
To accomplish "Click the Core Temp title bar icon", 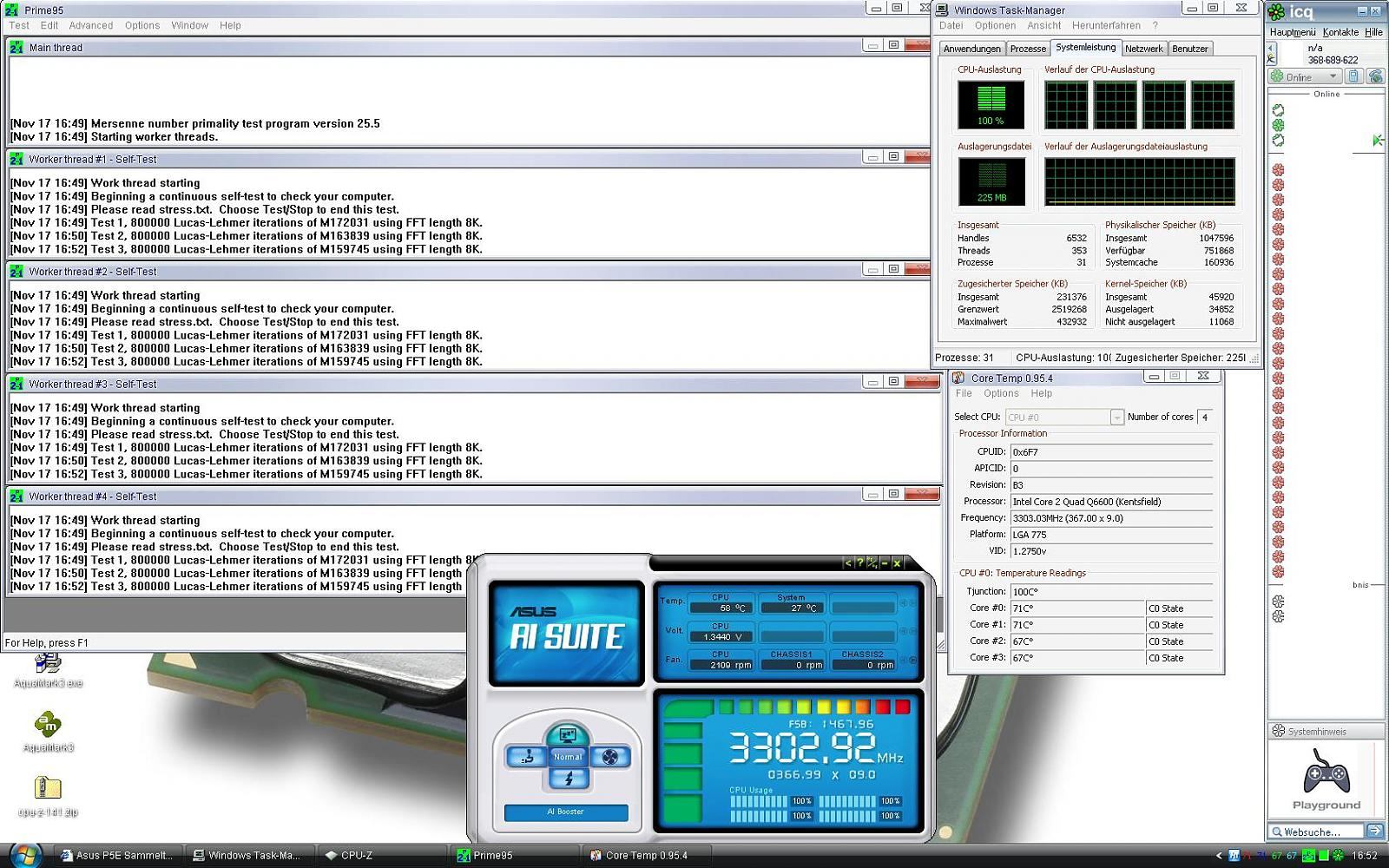I will pos(958,378).
